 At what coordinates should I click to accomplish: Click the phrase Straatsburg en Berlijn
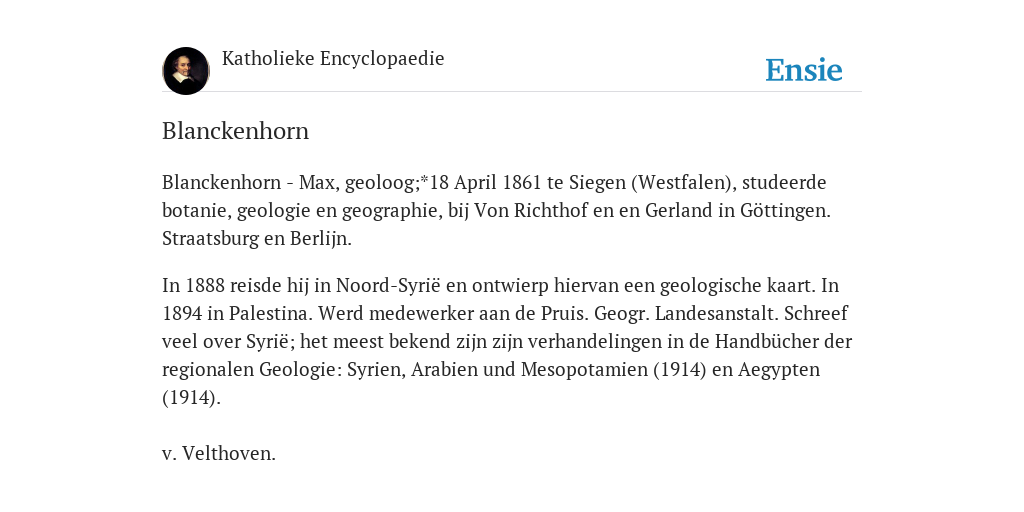pyautogui.click(x=257, y=239)
